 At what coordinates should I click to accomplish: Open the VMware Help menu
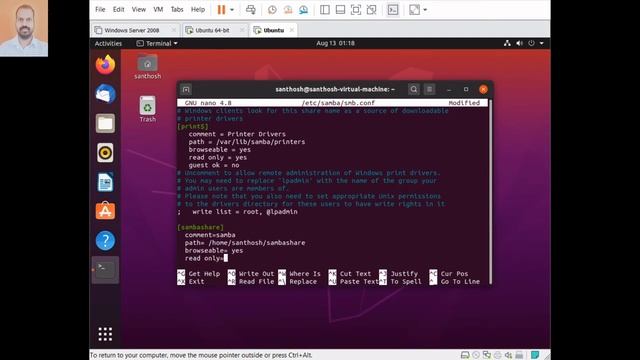tap(198, 9)
